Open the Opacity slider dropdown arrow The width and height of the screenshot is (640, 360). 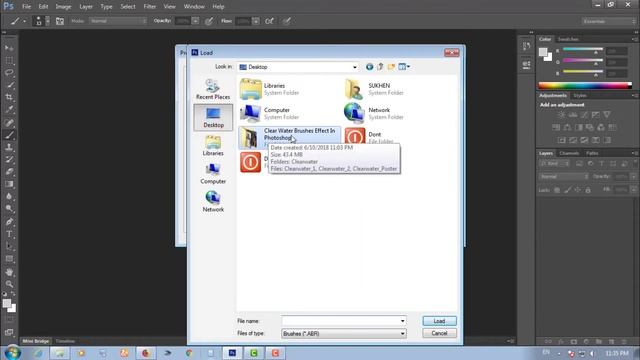[x=196, y=21]
